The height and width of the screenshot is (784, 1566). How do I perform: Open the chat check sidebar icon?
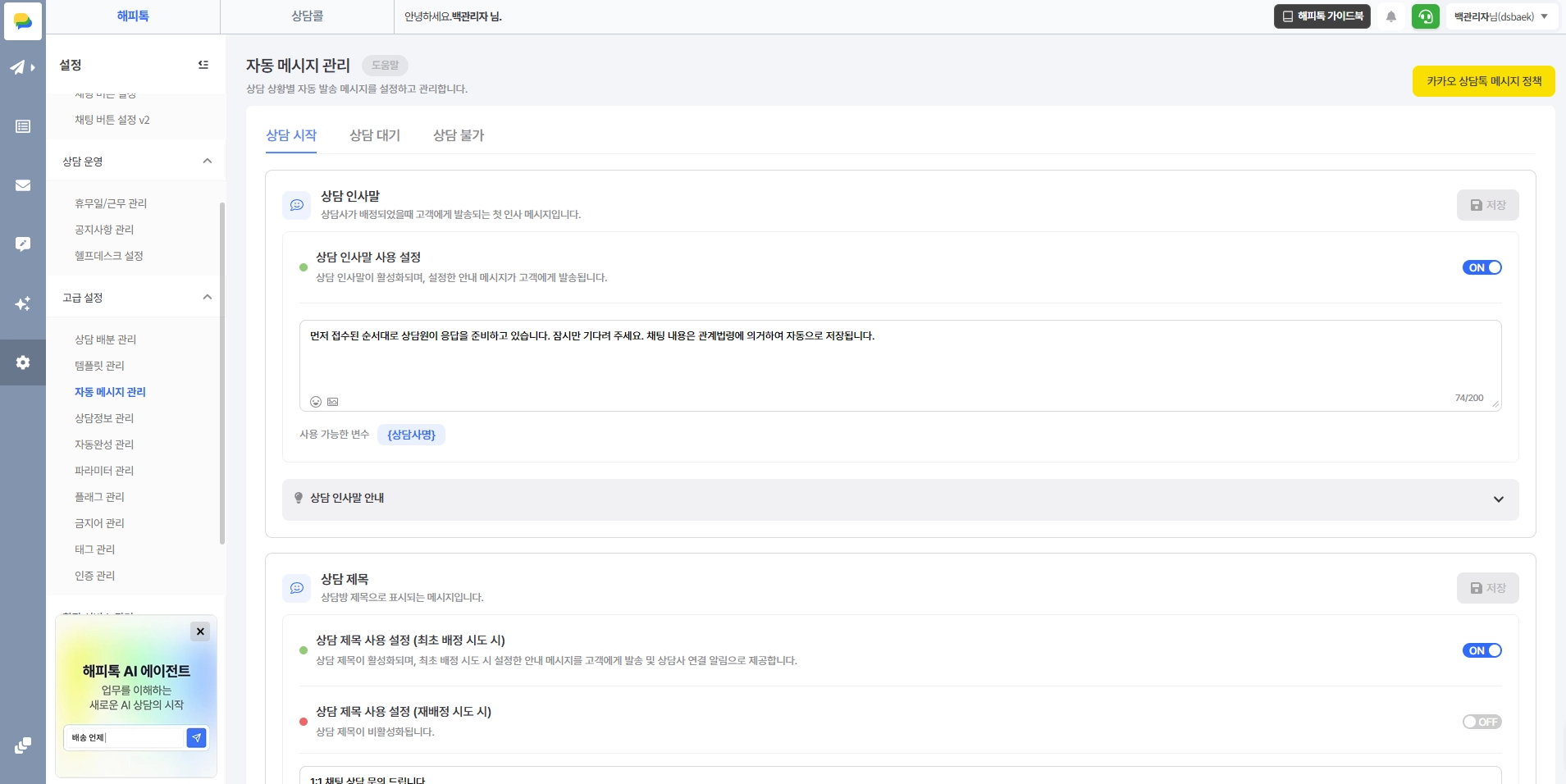click(23, 244)
